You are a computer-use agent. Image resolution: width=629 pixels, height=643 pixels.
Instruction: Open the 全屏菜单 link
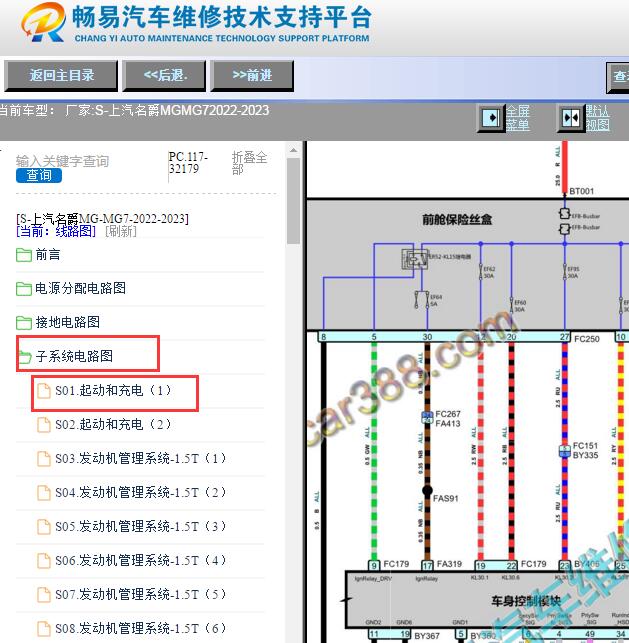(517, 118)
